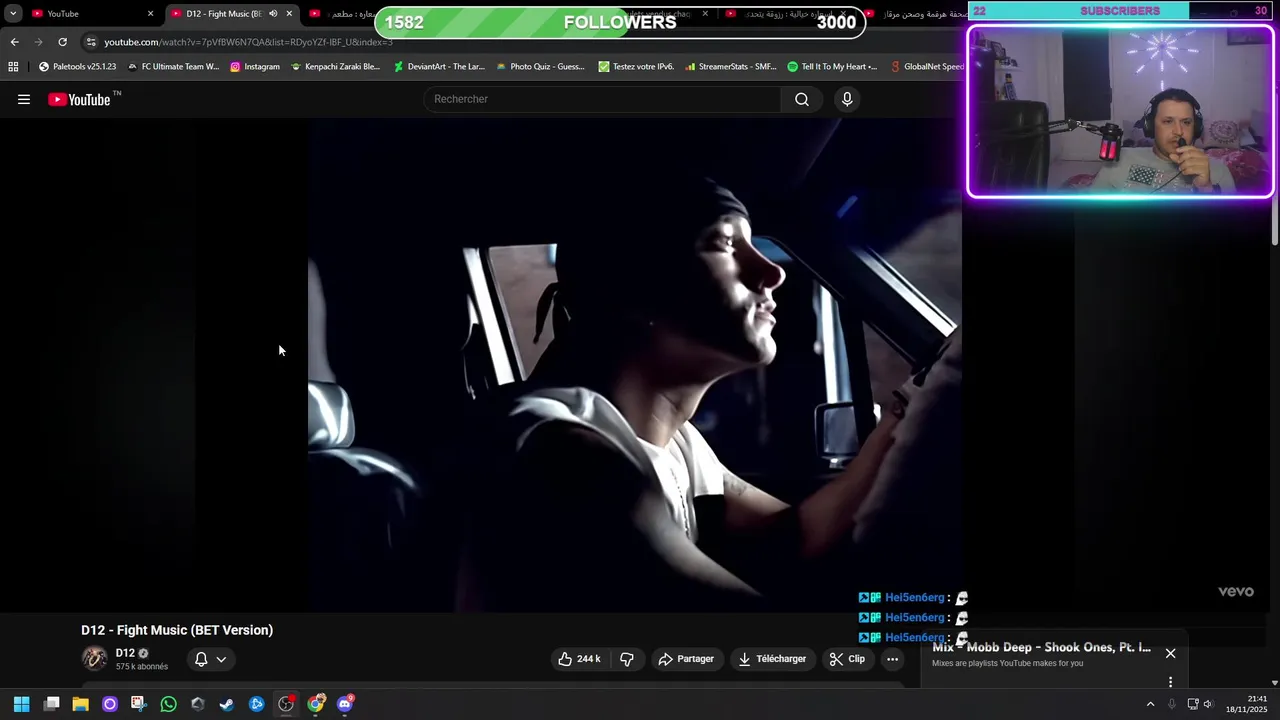Switch to Chrome in the taskbar
This screenshot has height=720, width=1280.
click(316, 704)
